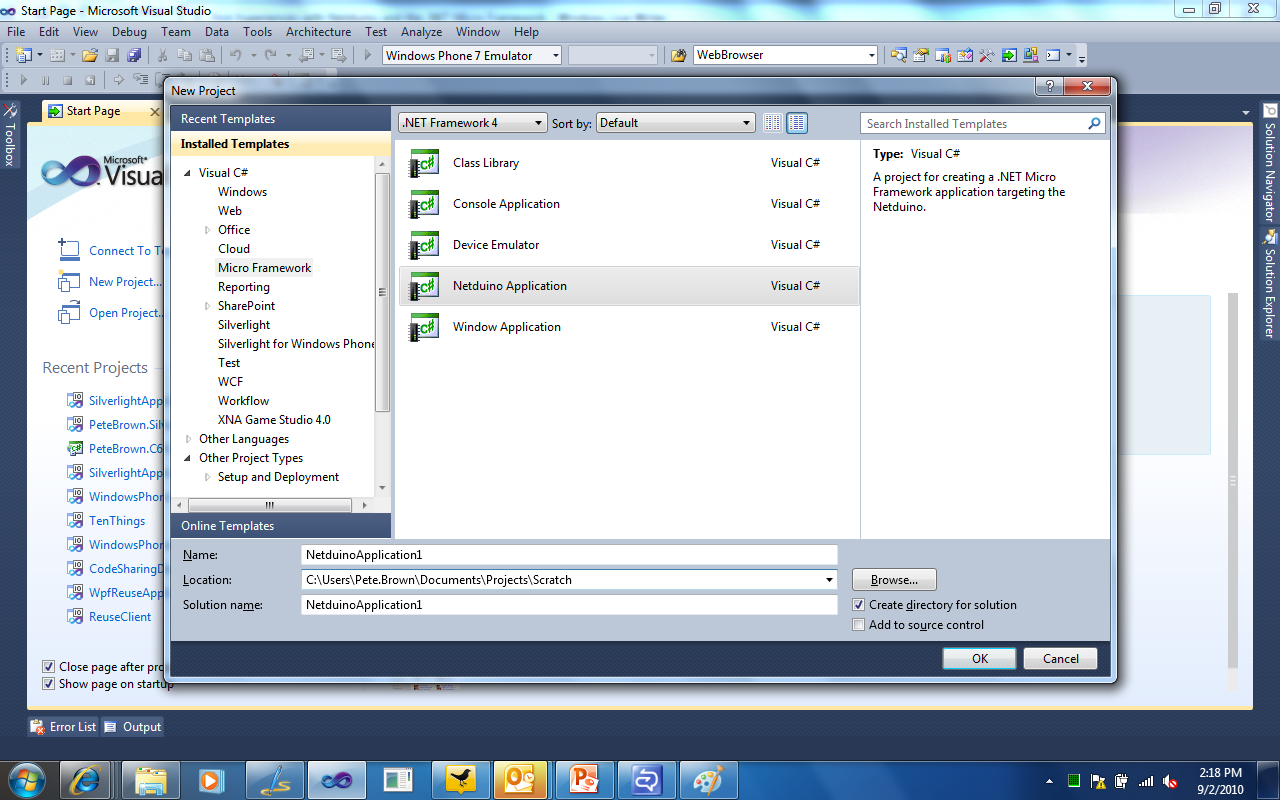Image resolution: width=1280 pixels, height=800 pixels.
Task: Click the Paste toolbar icon
Action: pyautogui.click(x=207, y=55)
